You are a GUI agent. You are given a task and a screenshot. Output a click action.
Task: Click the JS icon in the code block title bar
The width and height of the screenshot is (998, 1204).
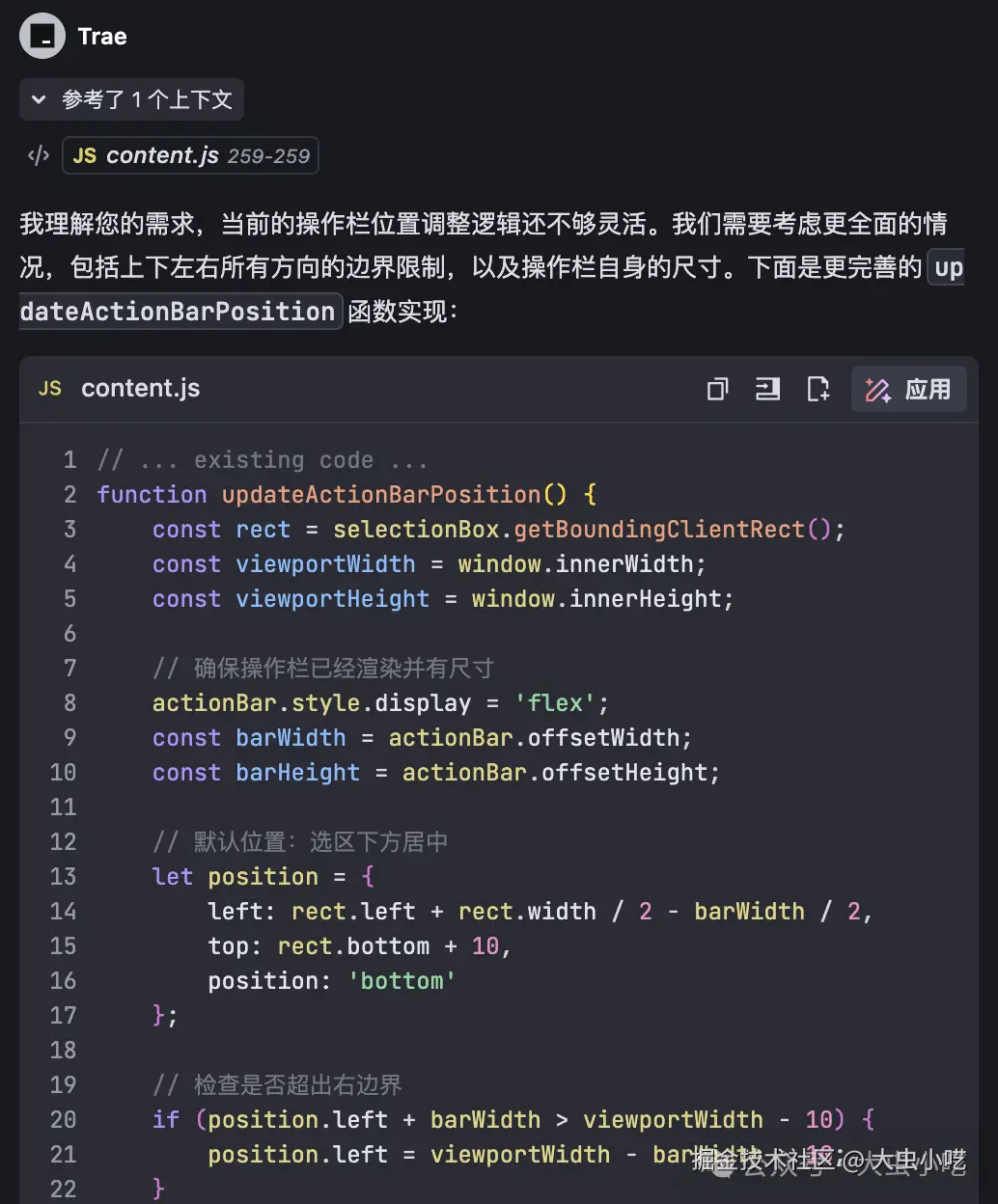[x=49, y=389]
